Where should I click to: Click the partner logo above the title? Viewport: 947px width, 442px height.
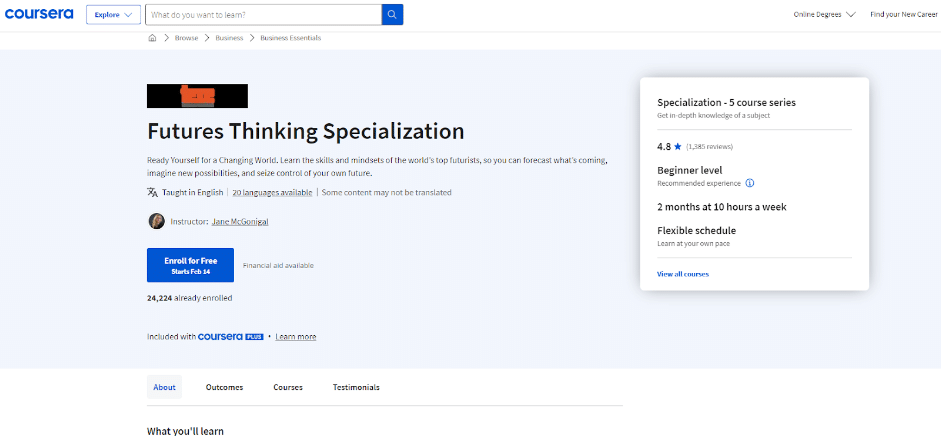tap(197, 96)
